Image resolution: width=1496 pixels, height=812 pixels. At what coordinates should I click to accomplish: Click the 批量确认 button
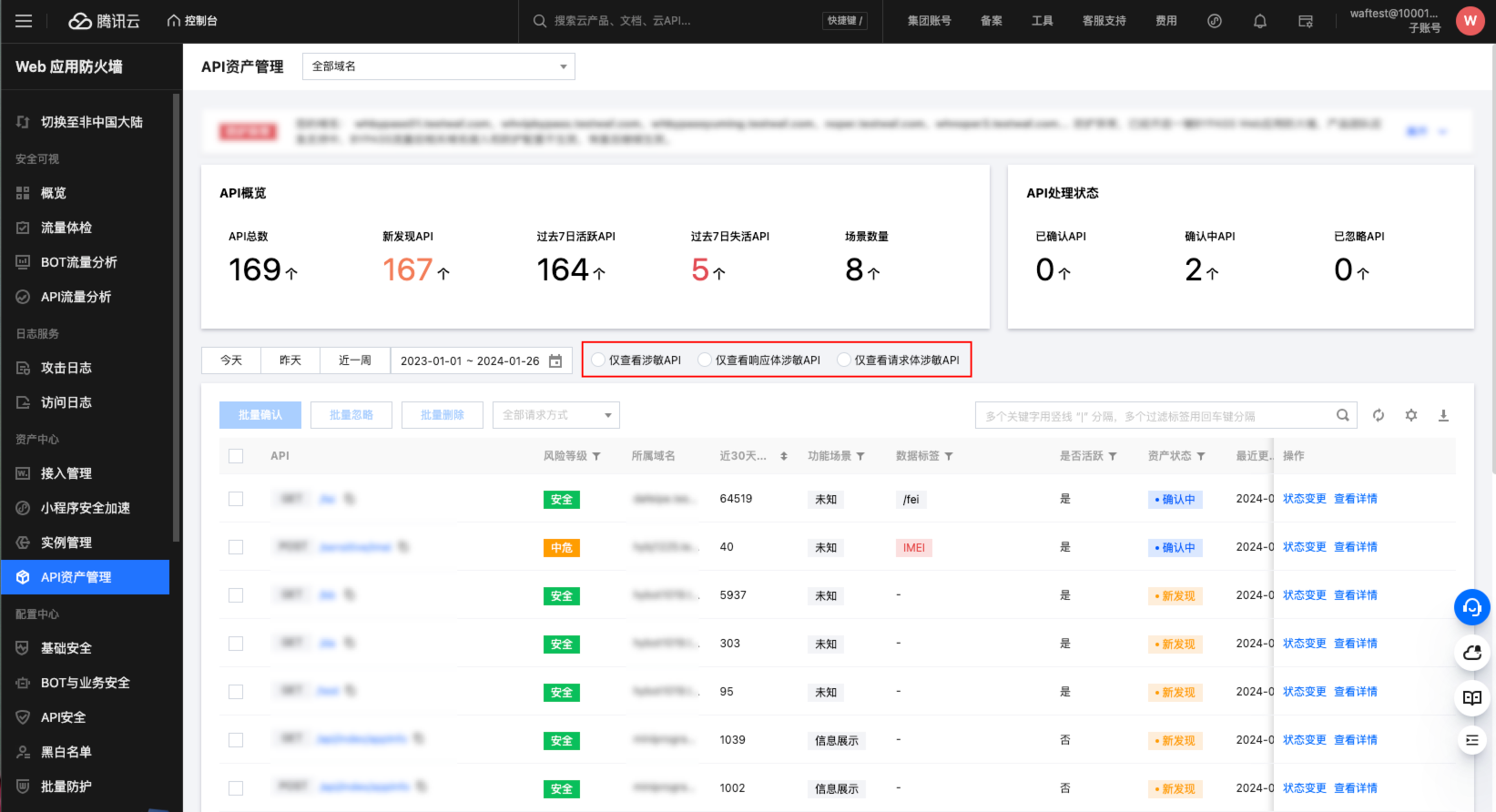(x=260, y=415)
